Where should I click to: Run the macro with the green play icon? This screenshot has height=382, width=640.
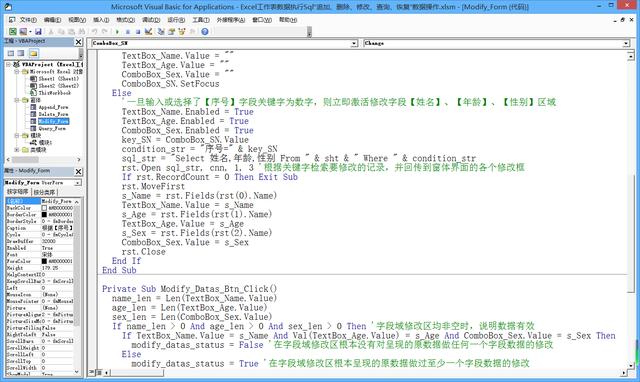(x=117, y=31)
